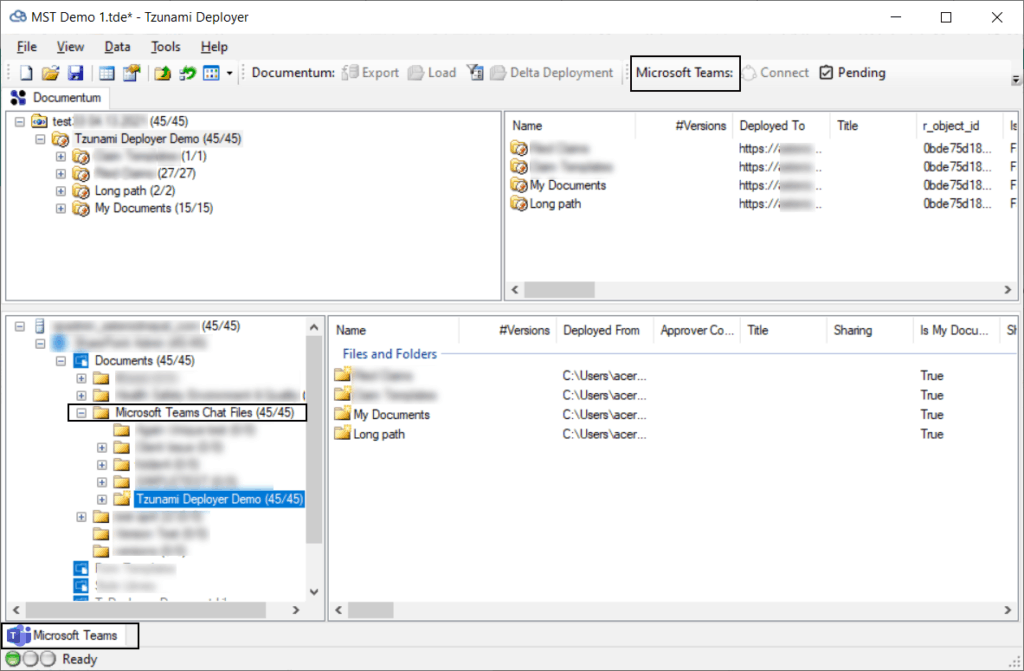
Task: Select Long path (2/2) tree item
Action: point(135,191)
